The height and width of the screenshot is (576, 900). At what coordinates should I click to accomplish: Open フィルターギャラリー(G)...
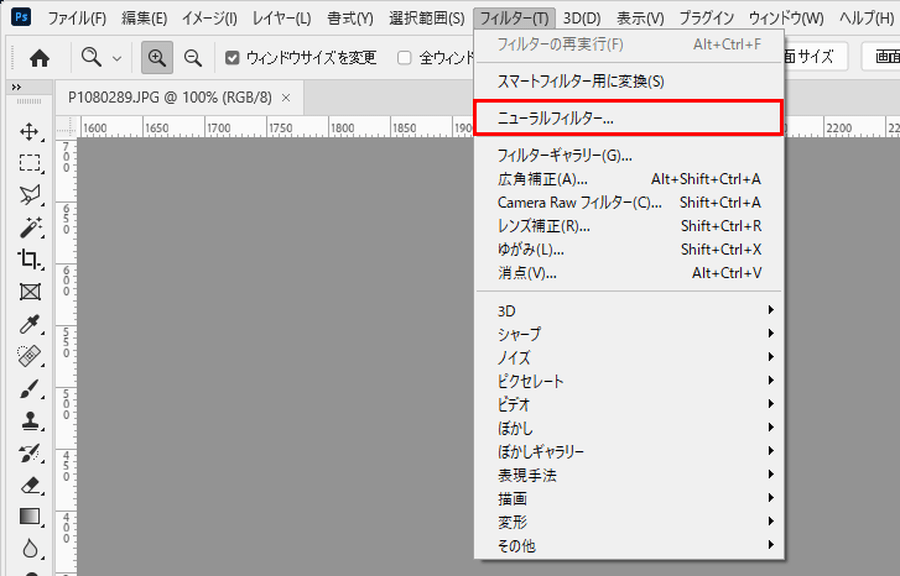629,155
